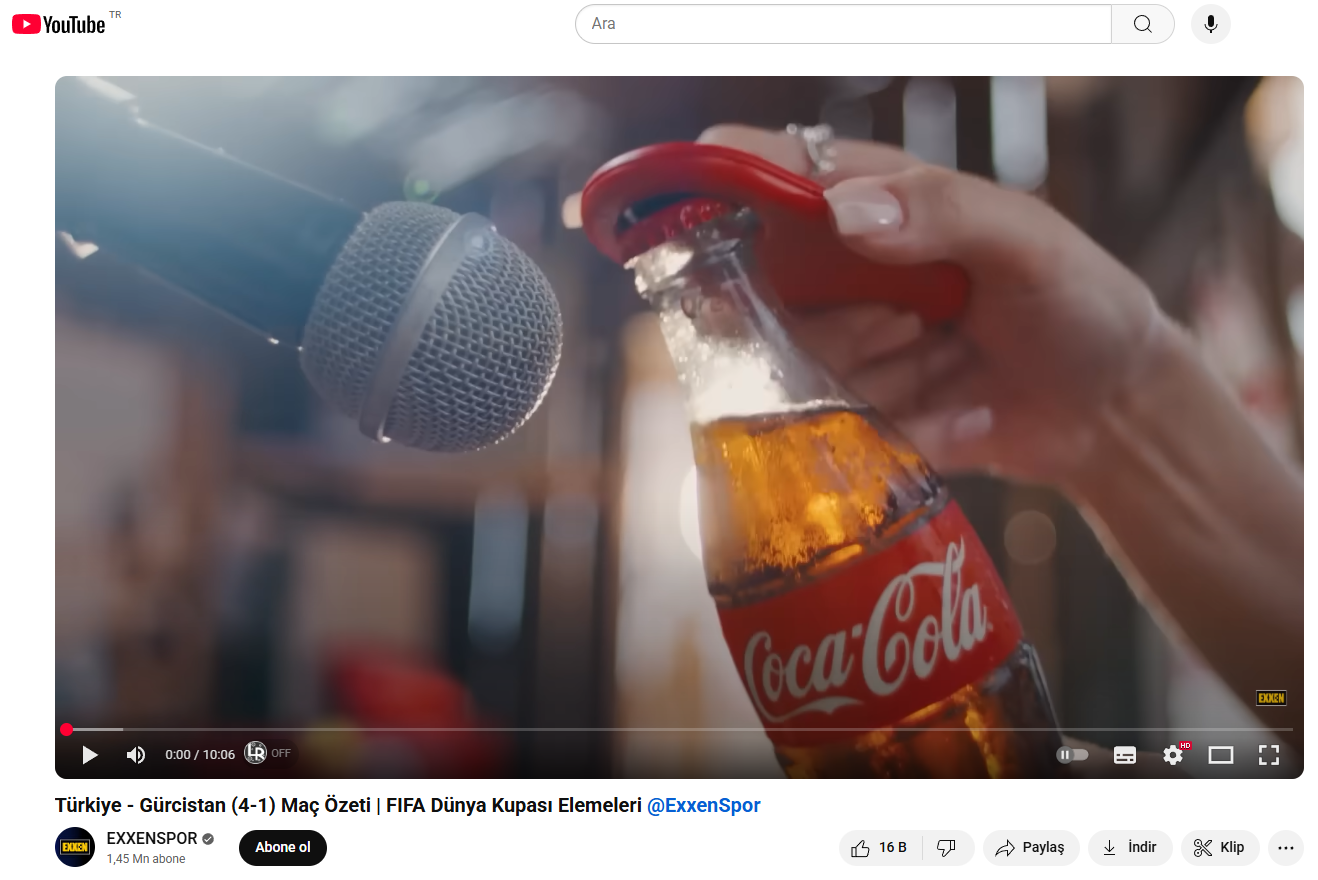1318x880 pixels.
Task: Switch to theater mode
Action: point(1221,755)
